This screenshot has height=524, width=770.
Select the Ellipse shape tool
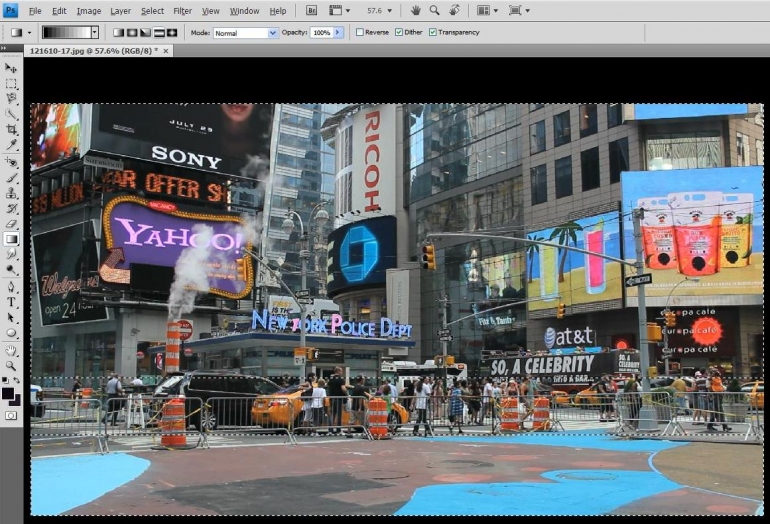11,333
